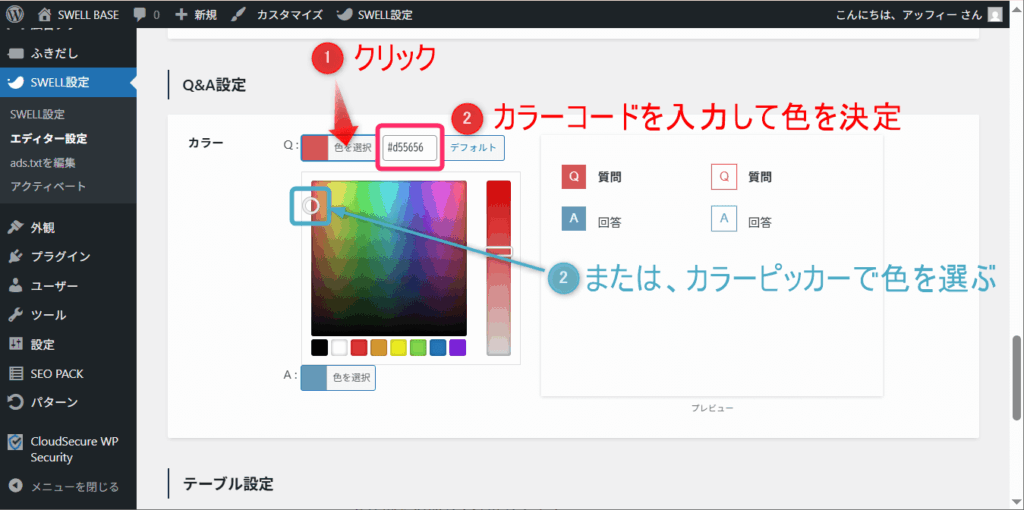
Task: Reset Q color with デフォルト button
Action: pos(475,148)
